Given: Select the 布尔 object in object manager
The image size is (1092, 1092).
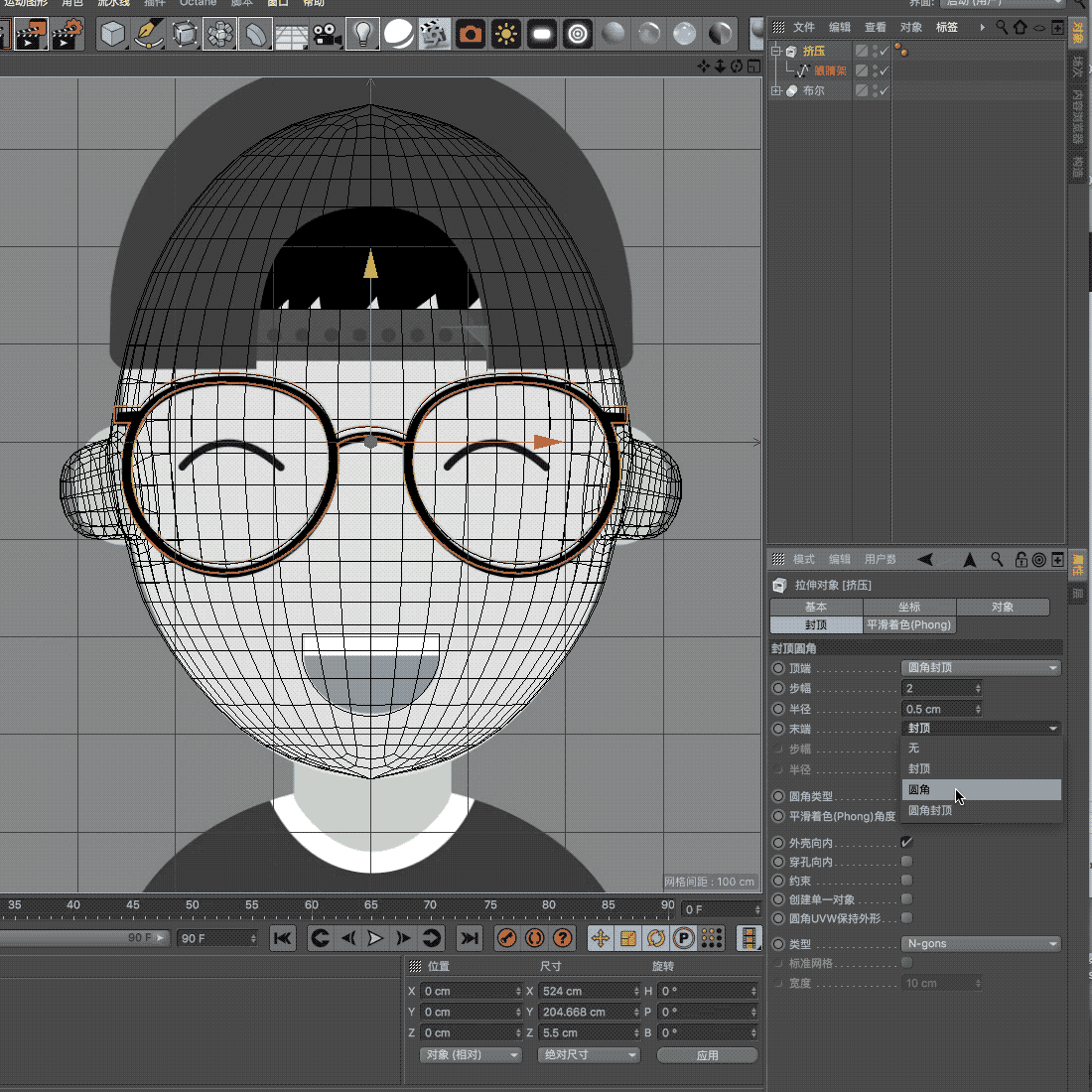Looking at the screenshot, I should tap(813, 90).
